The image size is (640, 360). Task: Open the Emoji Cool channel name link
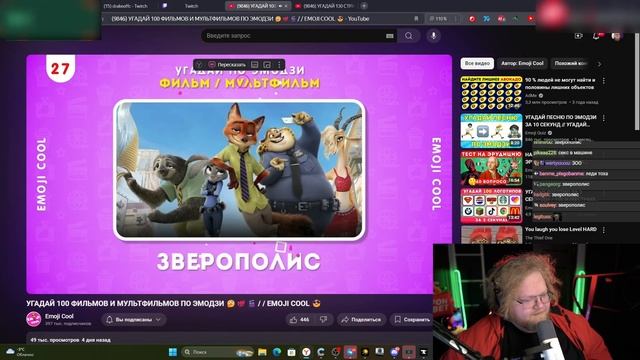[59, 316]
